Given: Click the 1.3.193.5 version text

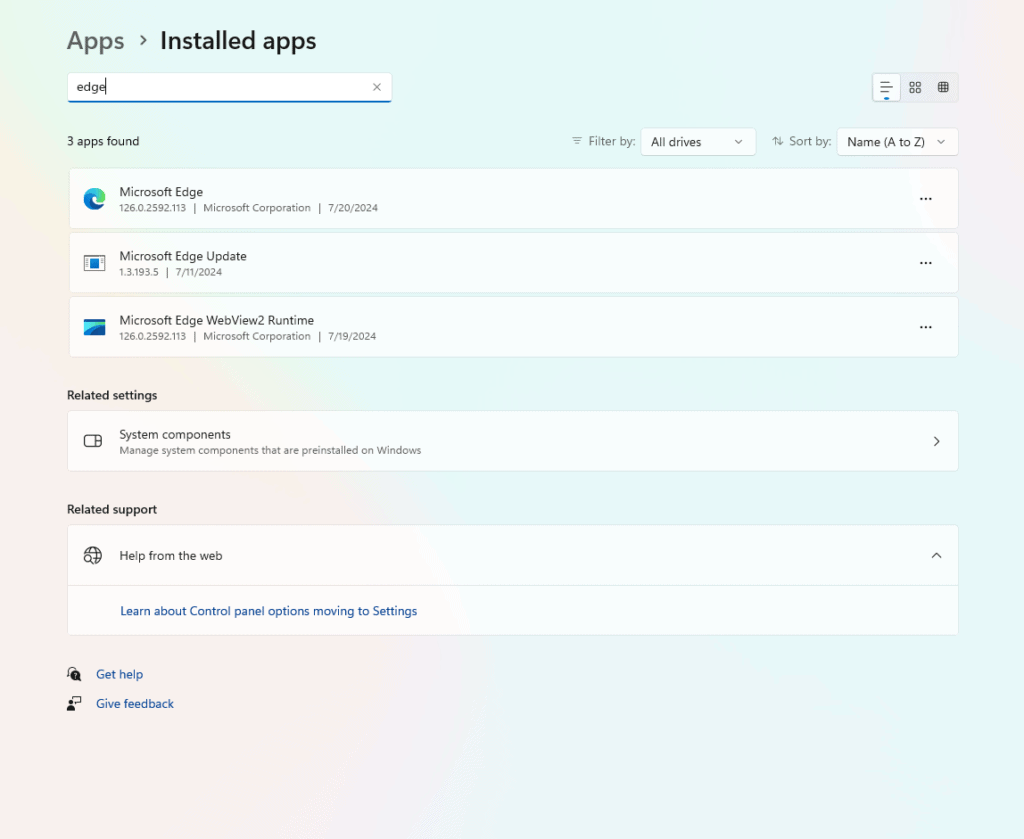Looking at the screenshot, I should (138, 272).
